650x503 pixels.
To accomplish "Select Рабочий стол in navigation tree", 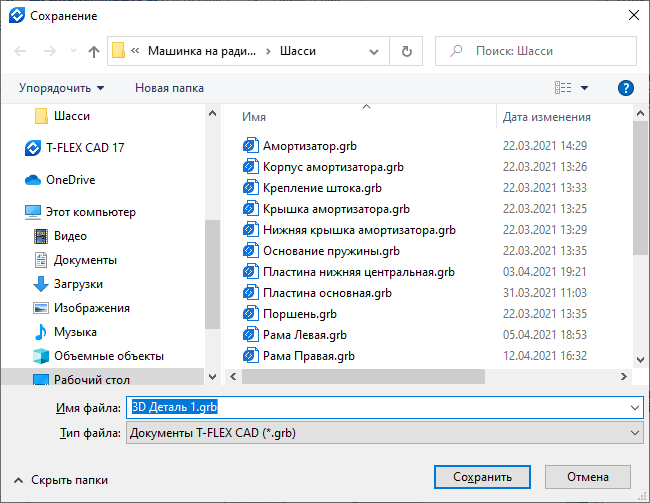I will (x=90, y=380).
